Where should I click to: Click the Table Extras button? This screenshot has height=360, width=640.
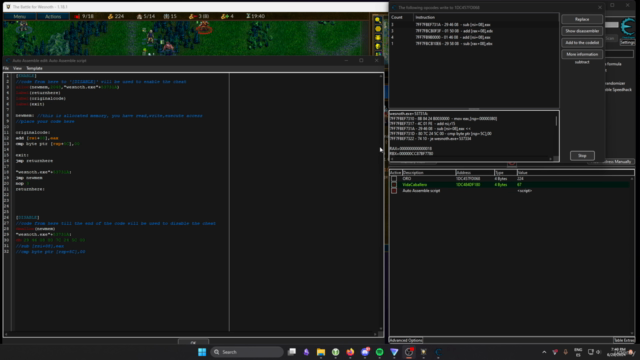pos(624,340)
